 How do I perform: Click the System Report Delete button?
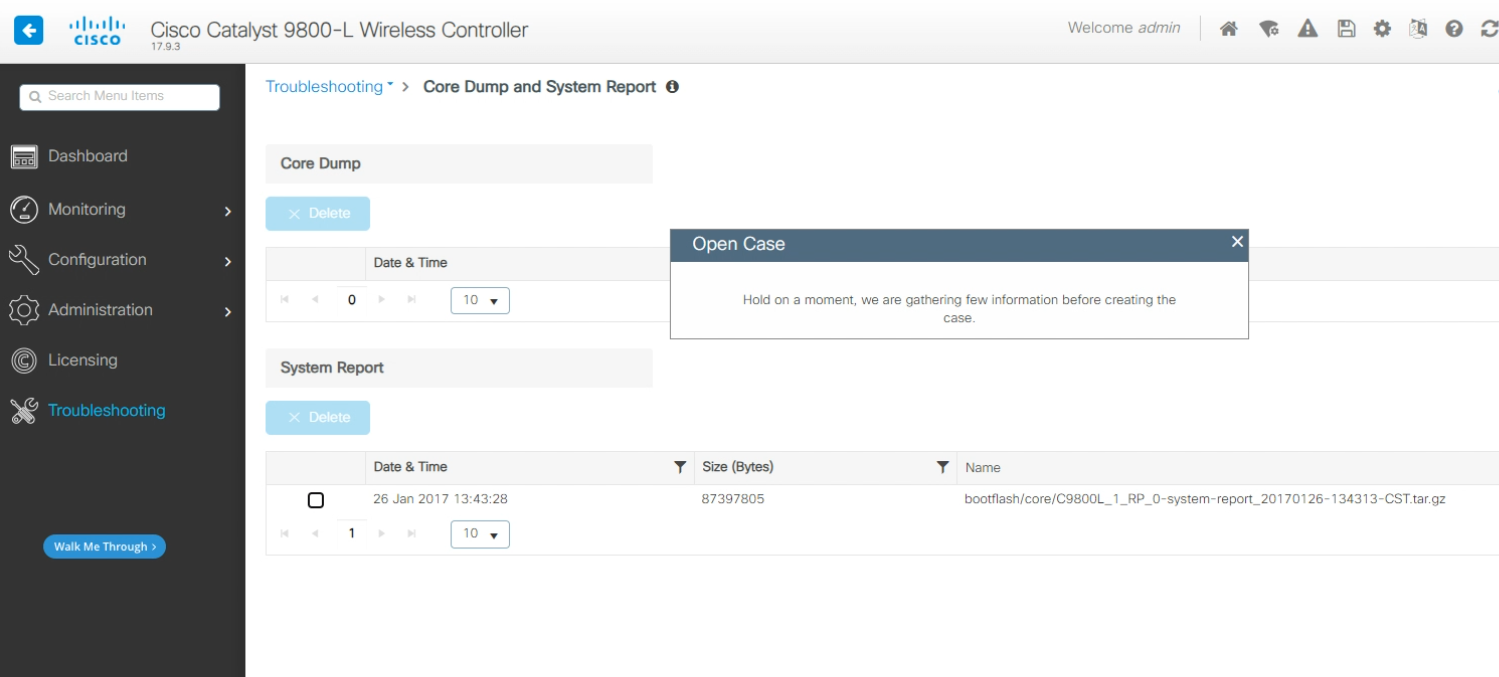tap(318, 418)
